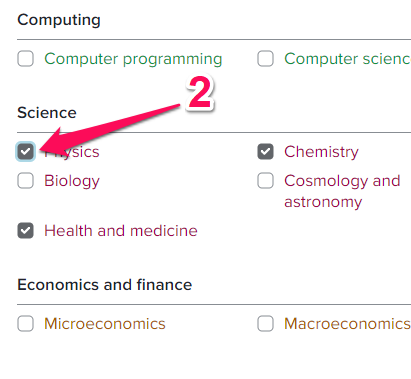Open the Chemistry course link
The width and height of the screenshot is (411, 379).
321,152
